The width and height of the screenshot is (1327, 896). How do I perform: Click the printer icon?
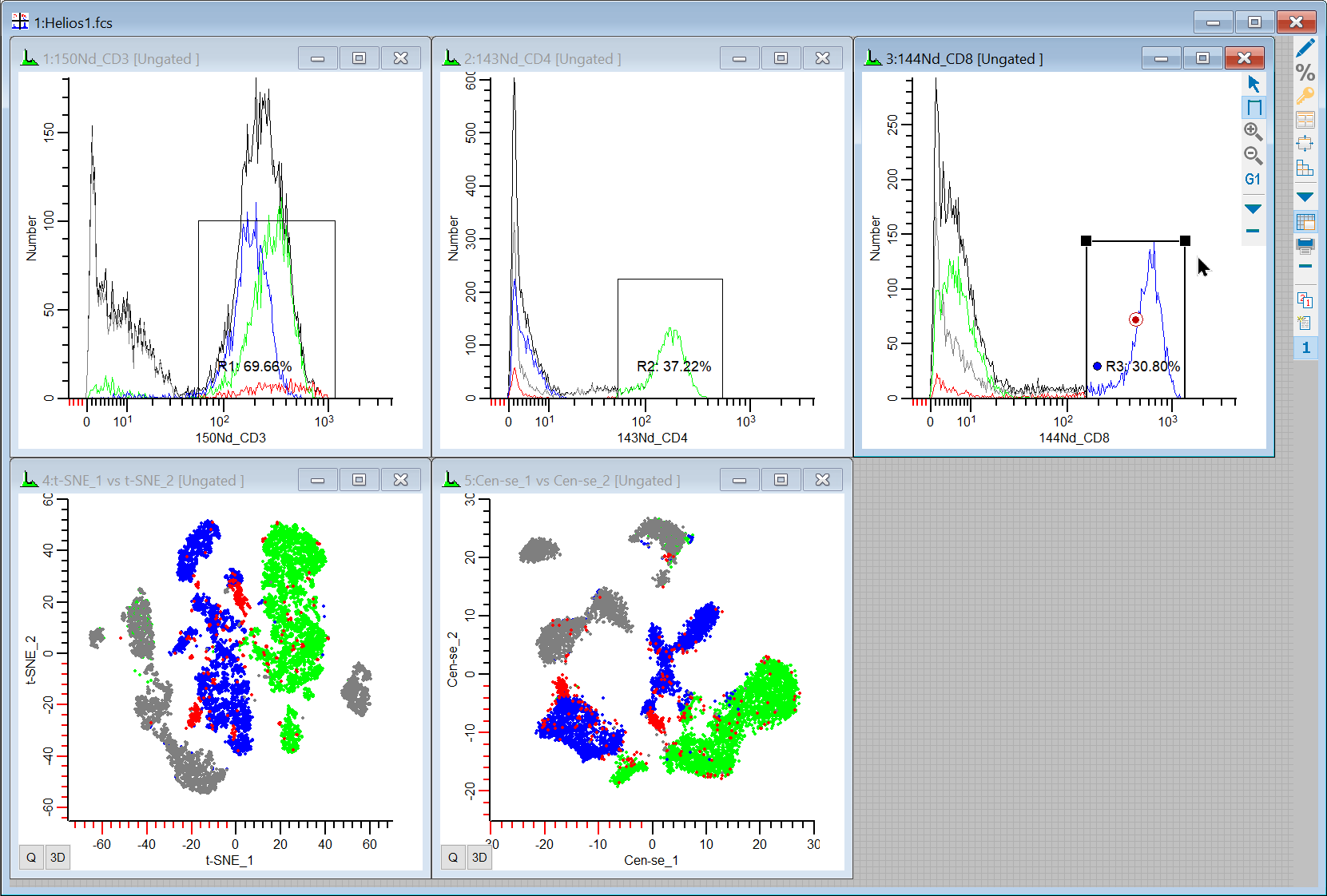tap(1305, 245)
